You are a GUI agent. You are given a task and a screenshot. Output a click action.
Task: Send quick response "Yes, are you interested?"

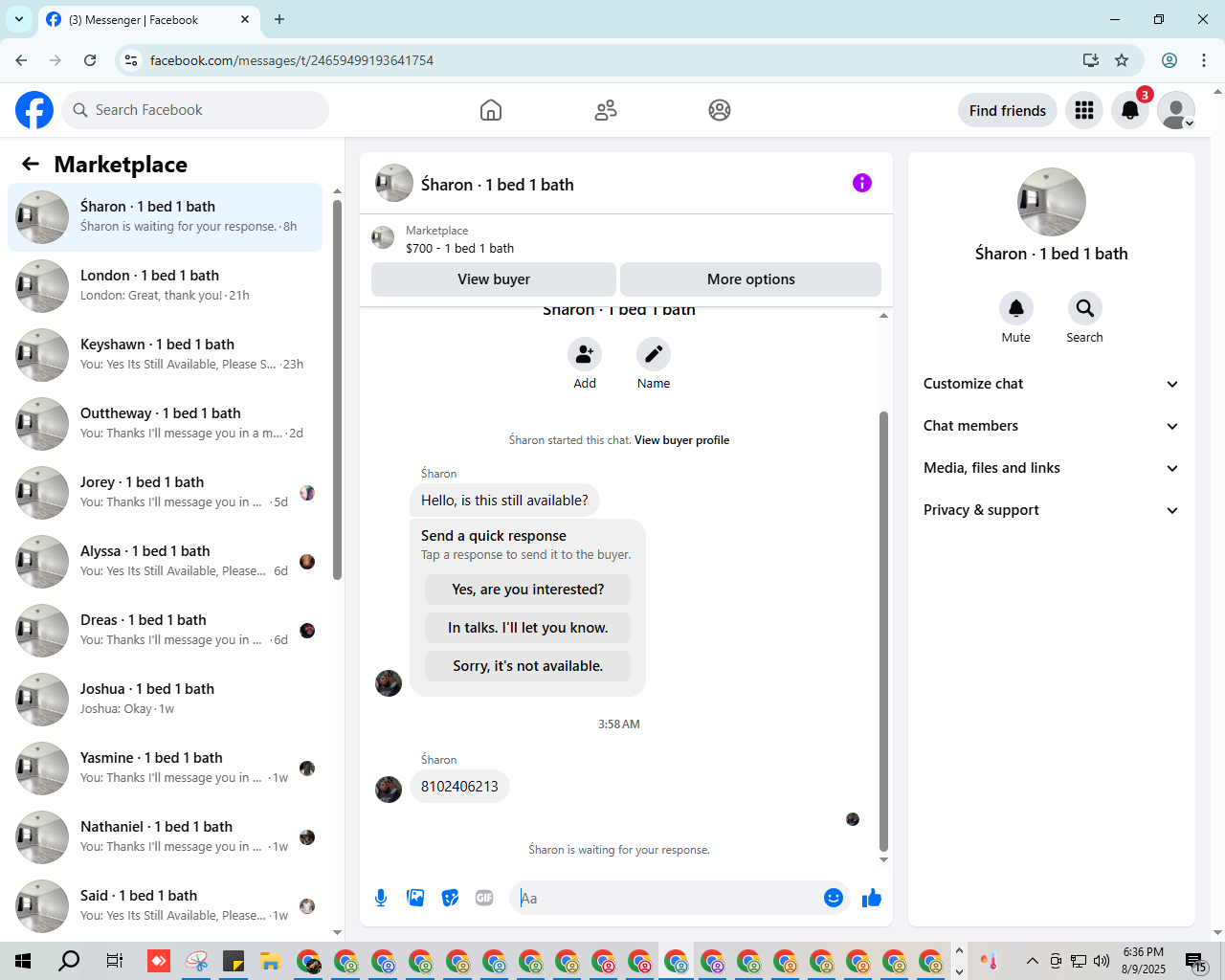[x=528, y=590]
